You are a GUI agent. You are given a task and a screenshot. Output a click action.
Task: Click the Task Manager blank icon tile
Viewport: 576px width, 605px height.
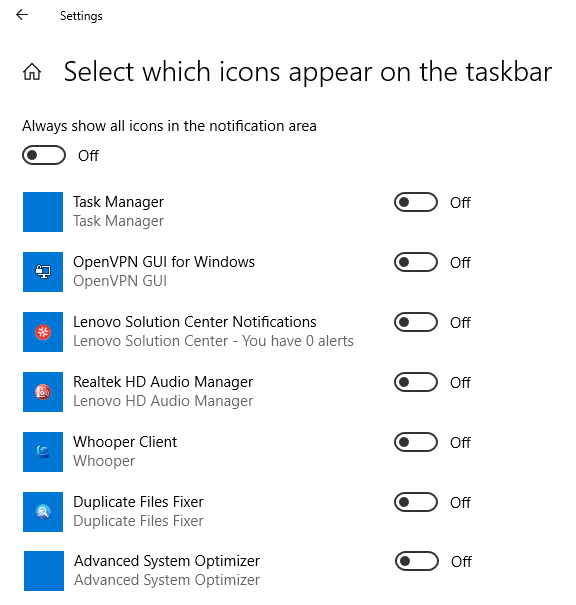[x=43, y=212]
